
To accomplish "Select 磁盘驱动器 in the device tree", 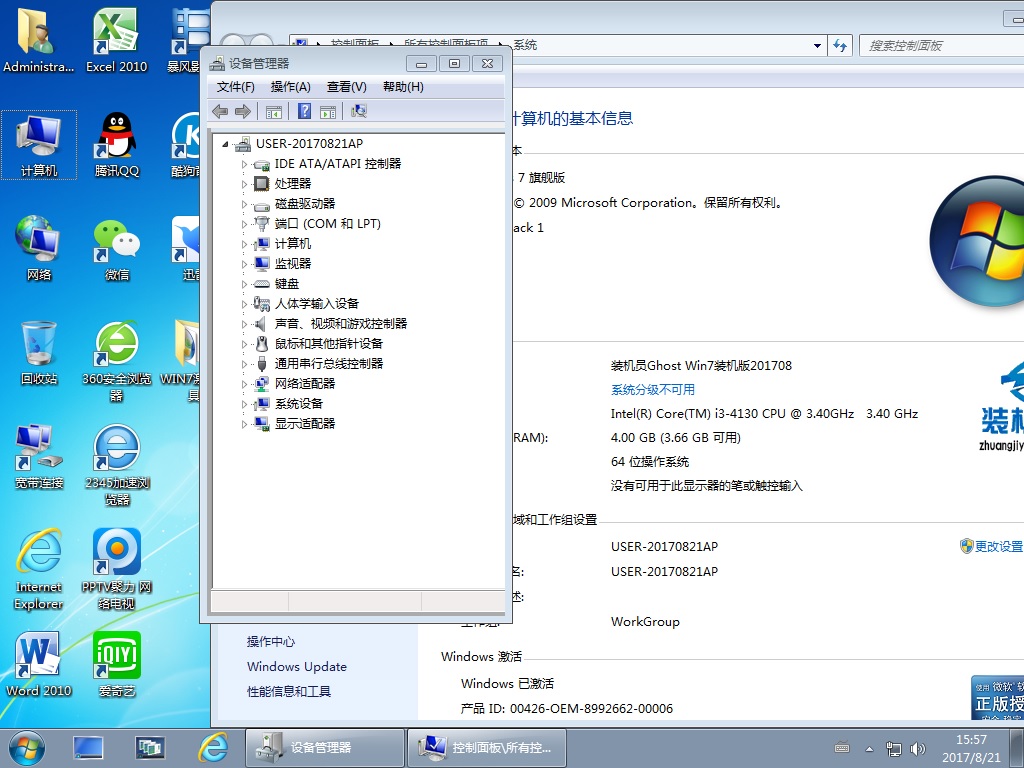I will [x=305, y=204].
